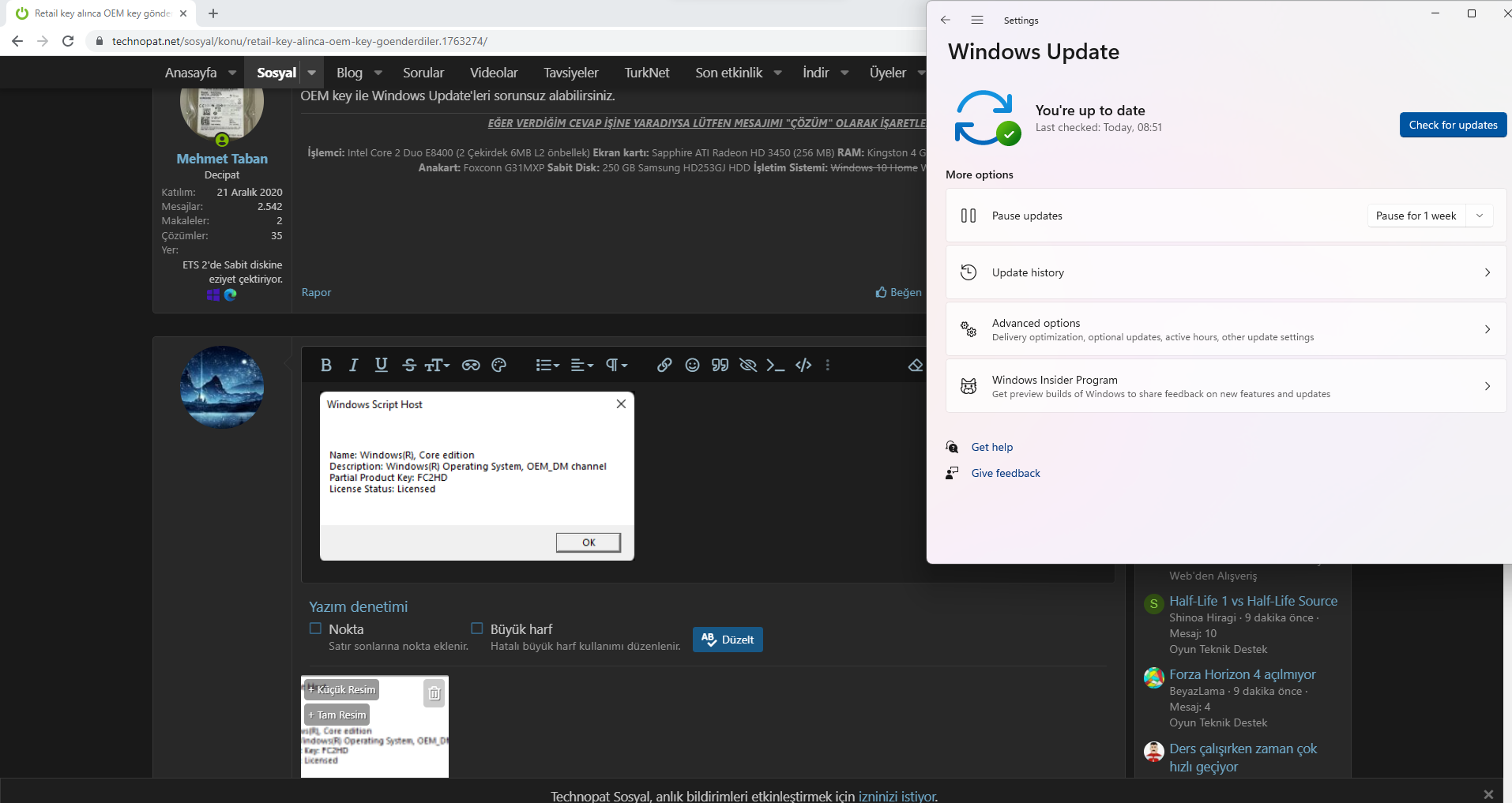Image resolution: width=1512 pixels, height=803 pixels.
Task: Open more options in editor toolbar
Action: (827, 365)
